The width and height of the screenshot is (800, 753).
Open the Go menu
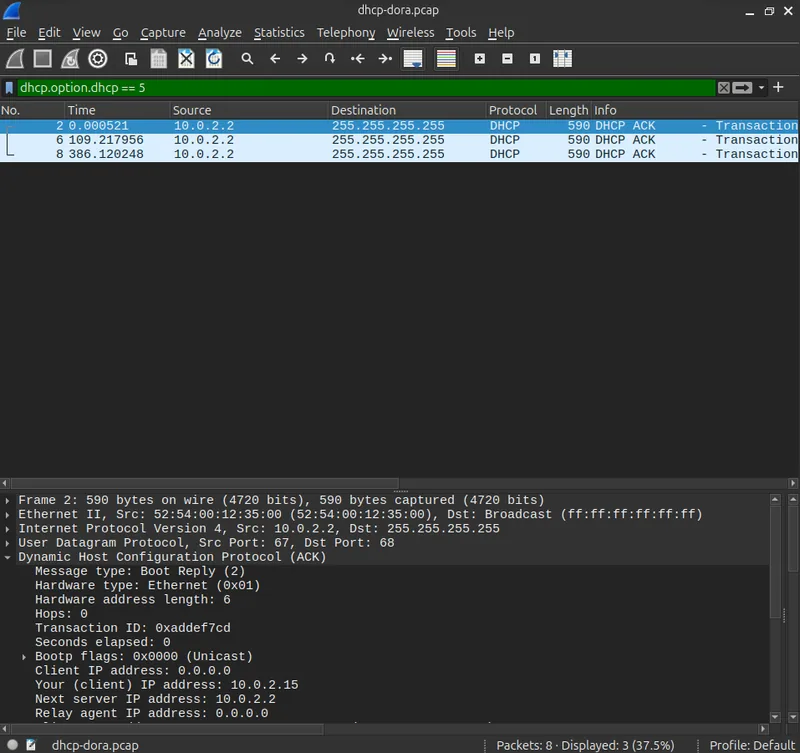[x=120, y=33]
